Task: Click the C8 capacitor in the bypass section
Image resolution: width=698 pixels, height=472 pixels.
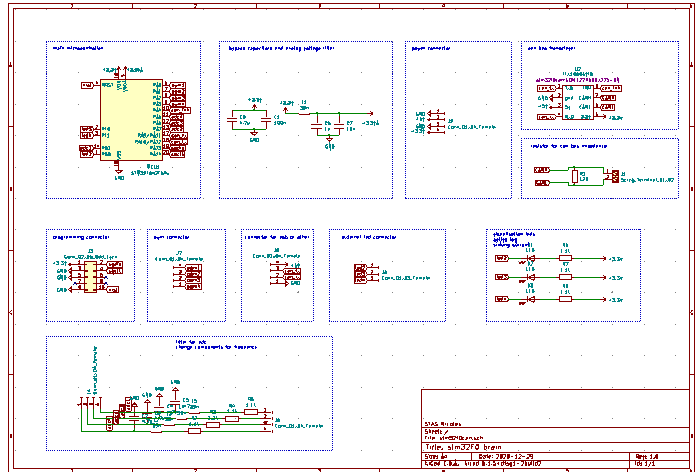Action: (232, 120)
